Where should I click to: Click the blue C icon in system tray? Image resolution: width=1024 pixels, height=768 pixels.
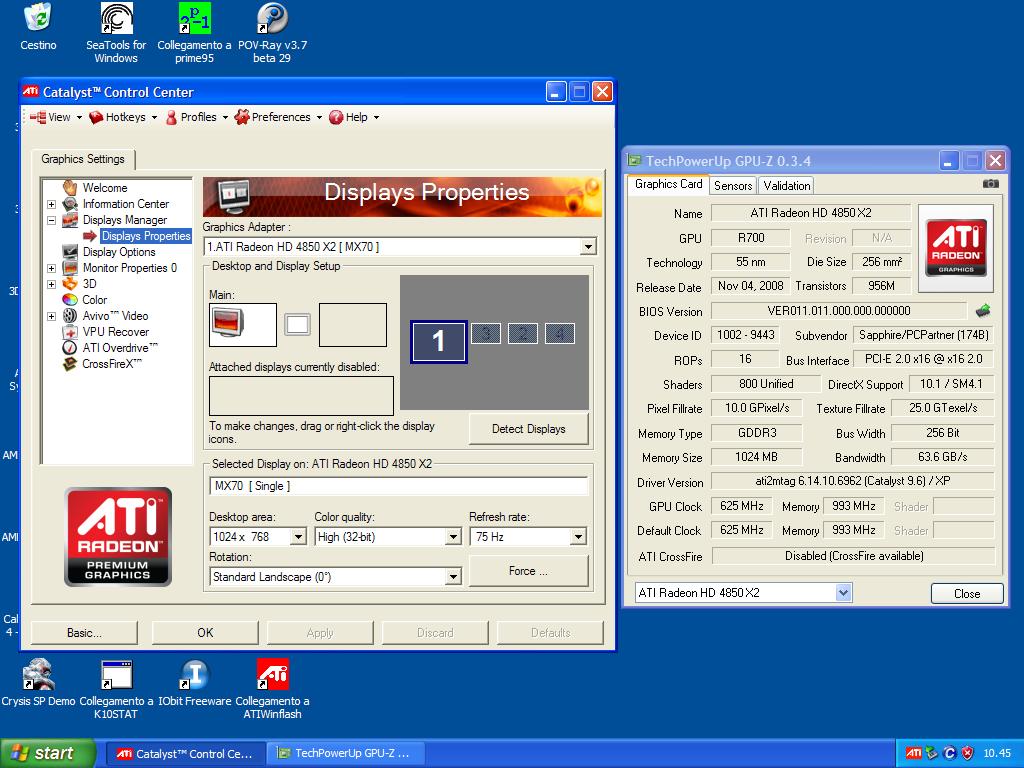coord(950,753)
